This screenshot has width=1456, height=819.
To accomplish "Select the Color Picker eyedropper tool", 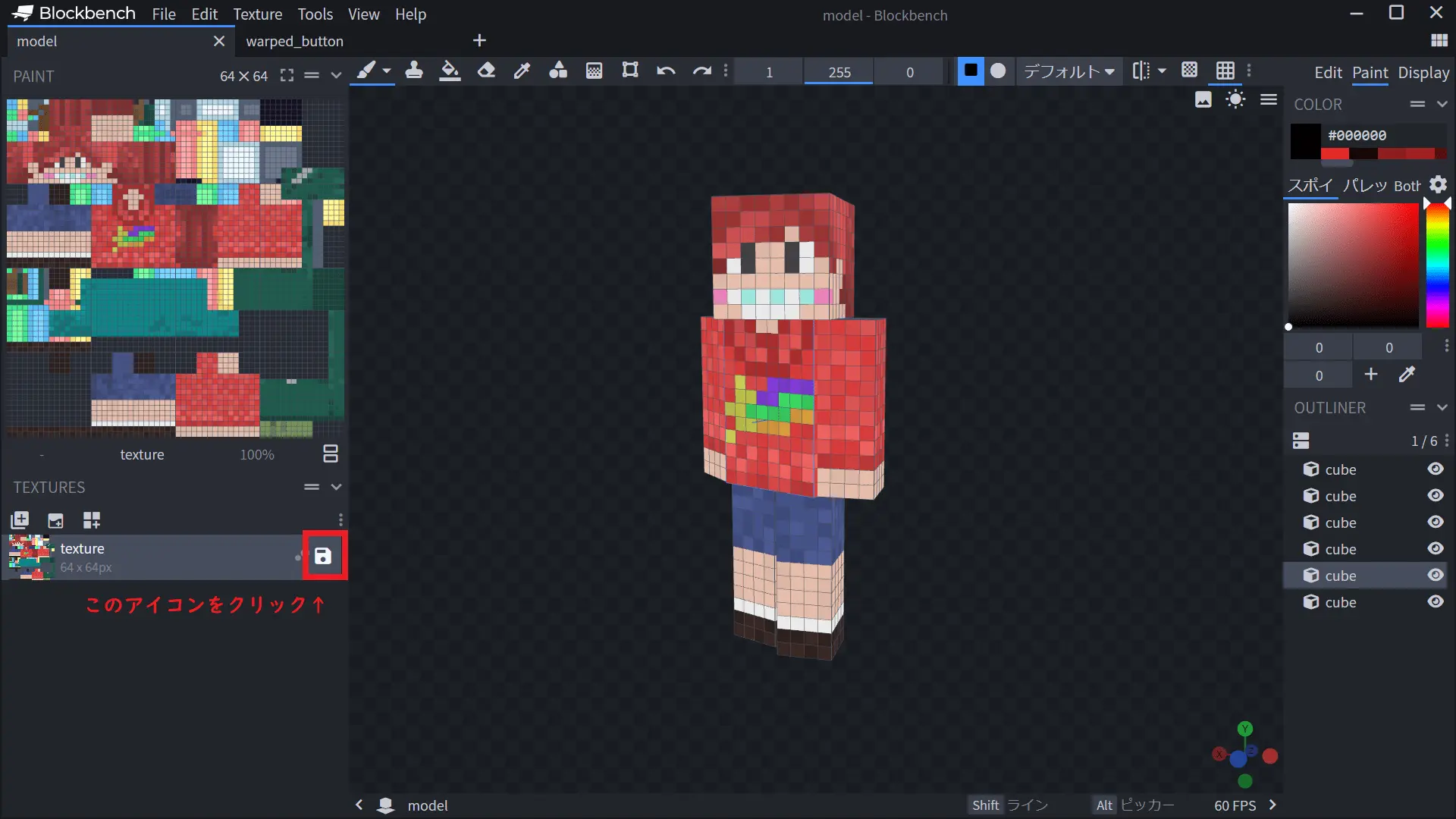I will [522, 71].
